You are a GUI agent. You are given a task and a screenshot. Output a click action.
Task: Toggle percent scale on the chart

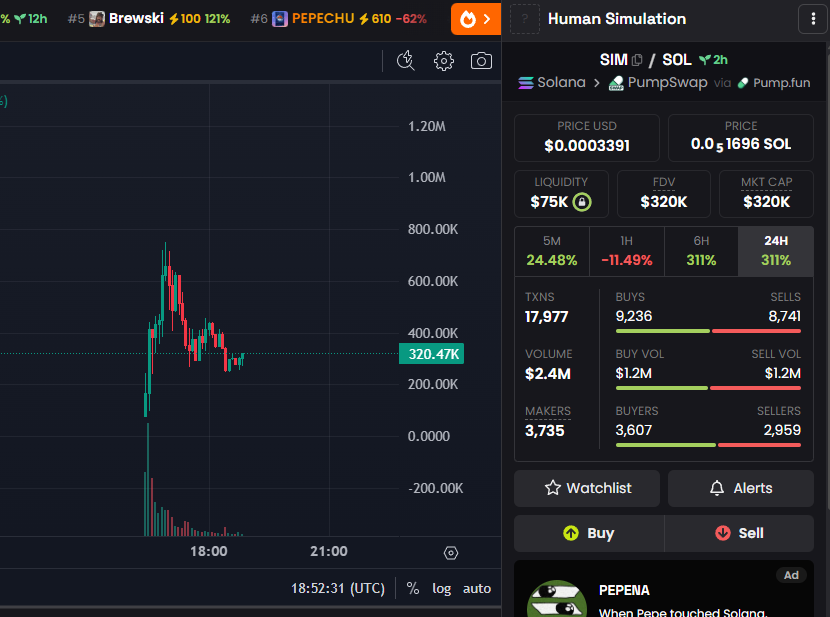[412, 588]
